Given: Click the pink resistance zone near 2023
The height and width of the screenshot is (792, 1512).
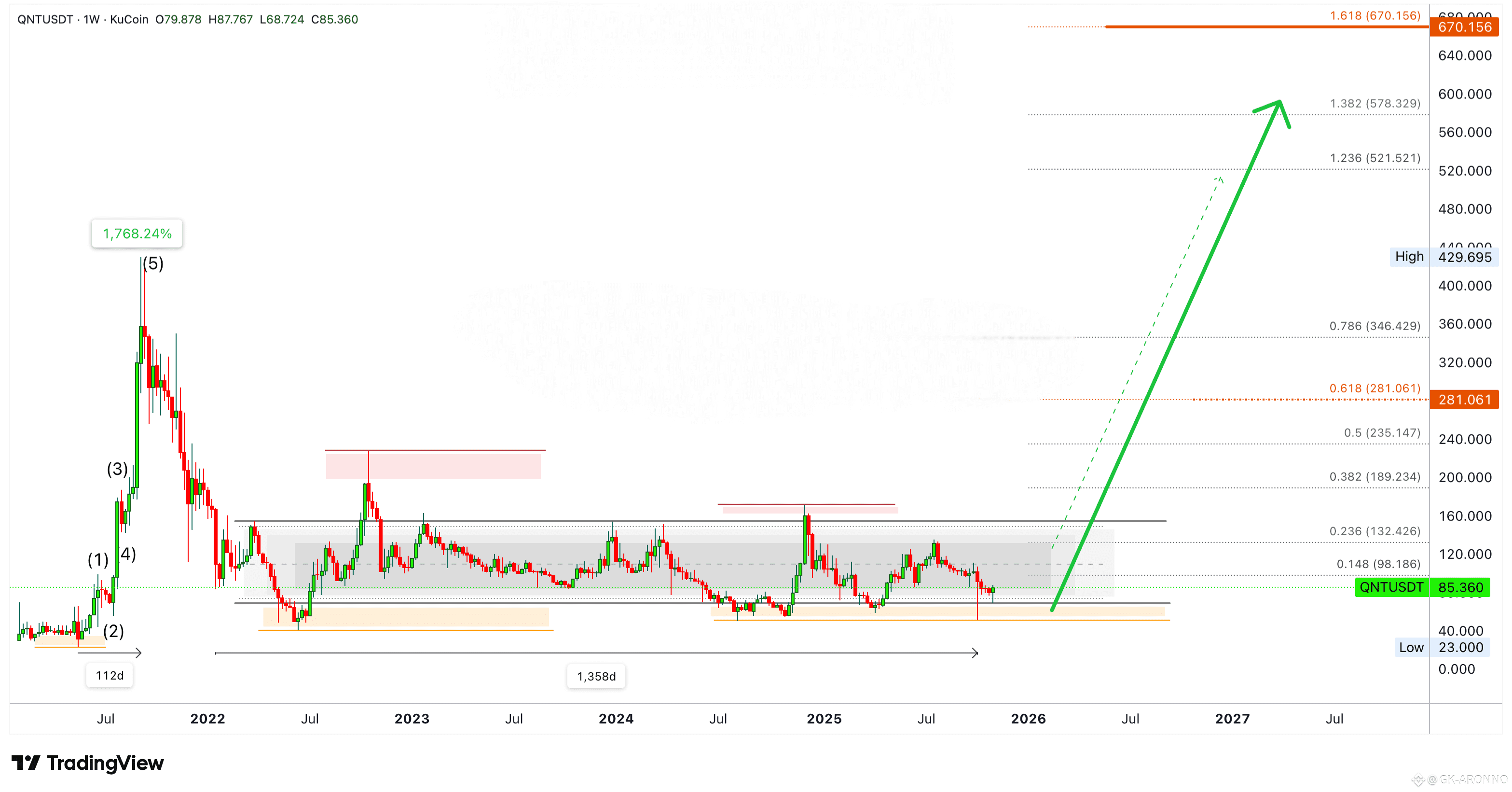Looking at the screenshot, I should [433, 466].
